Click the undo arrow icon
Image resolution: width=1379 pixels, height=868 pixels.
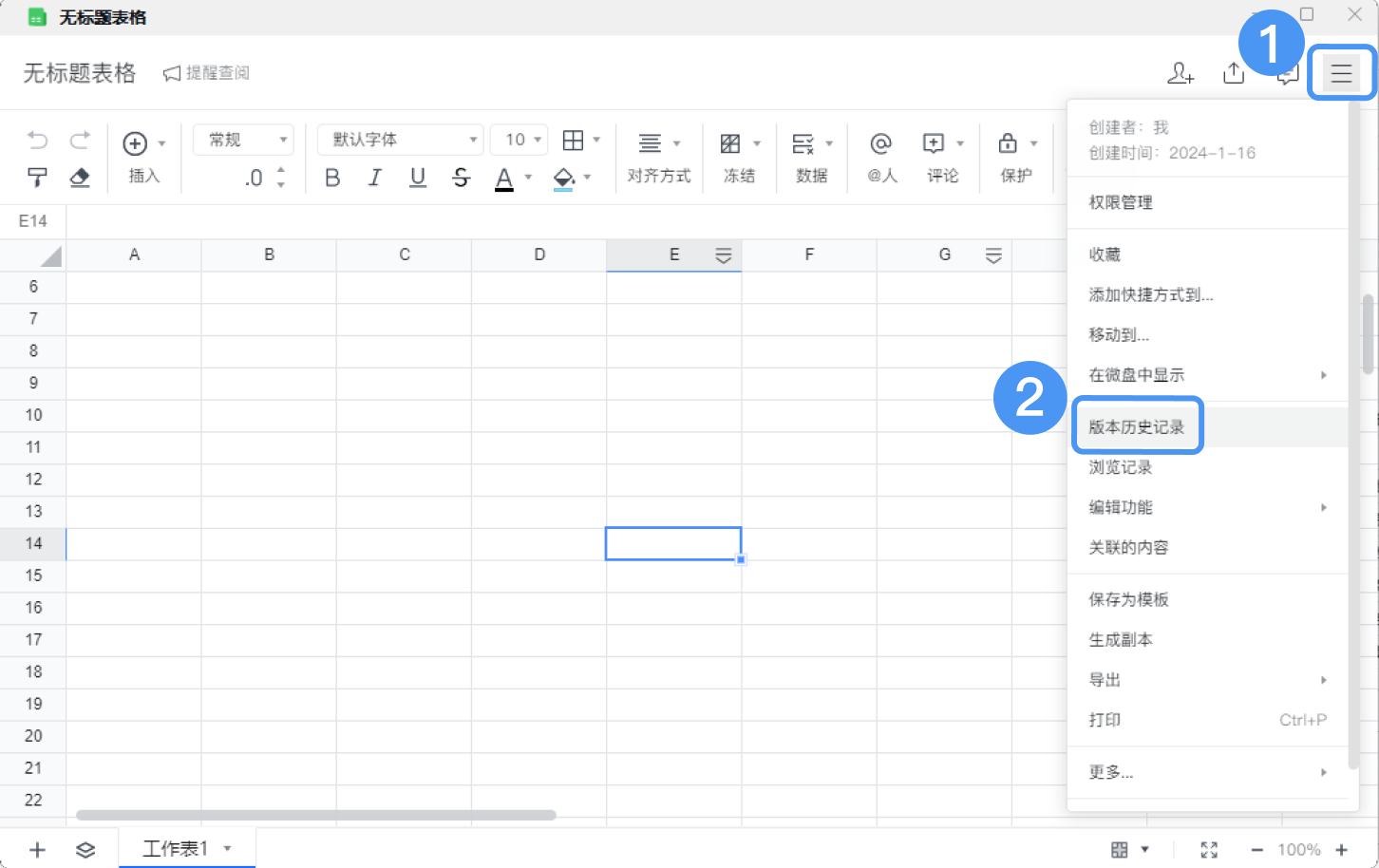(x=37, y=141)
